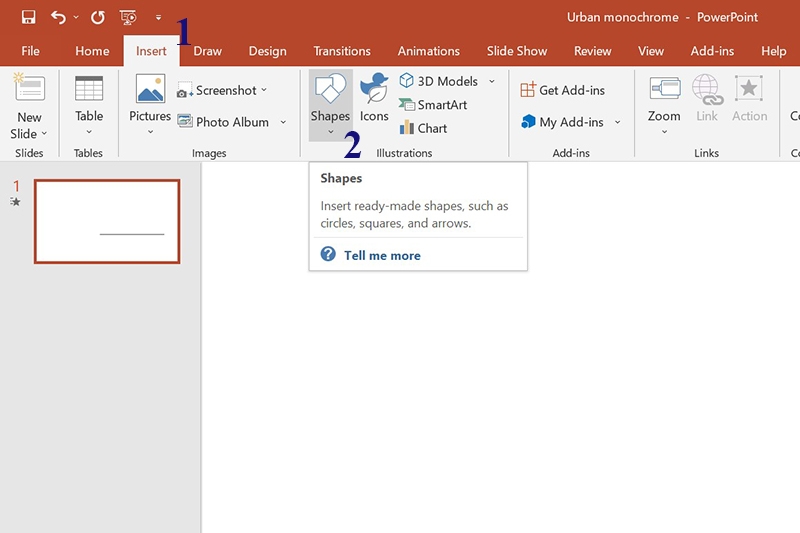800x533 pixels.
Task: Expand the 3D Models dropdown arrow
Action: tap(492, 82)
